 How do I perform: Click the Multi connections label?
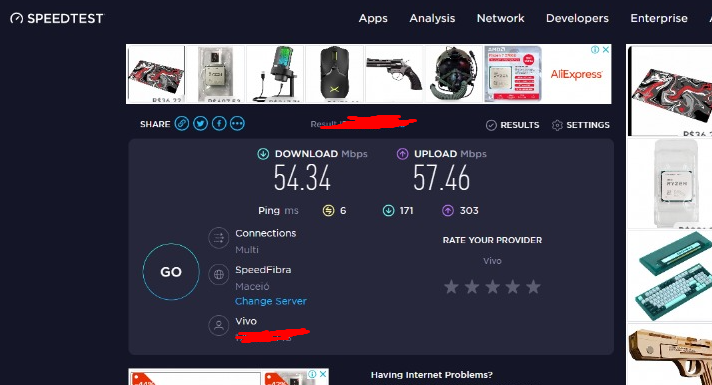pyautogui.click(x=247, y=250)
